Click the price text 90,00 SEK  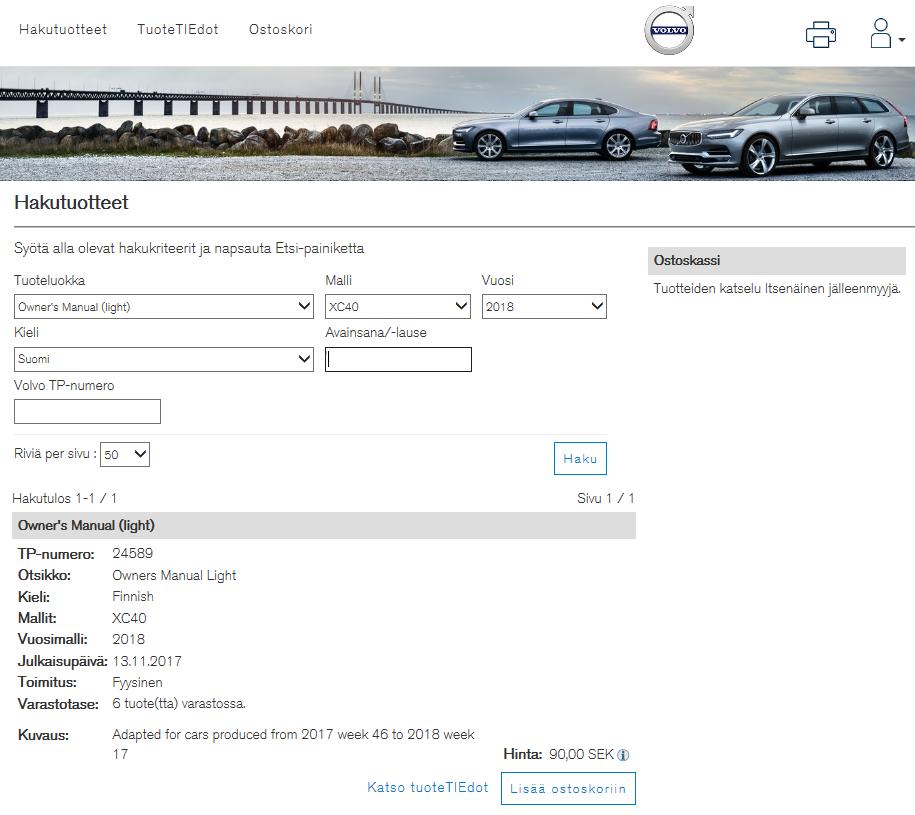581,754
